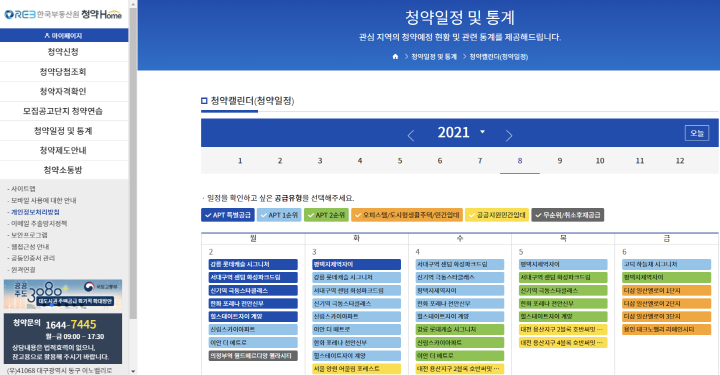Click the 공동인증서 관리 link

[x=33, y=258]
